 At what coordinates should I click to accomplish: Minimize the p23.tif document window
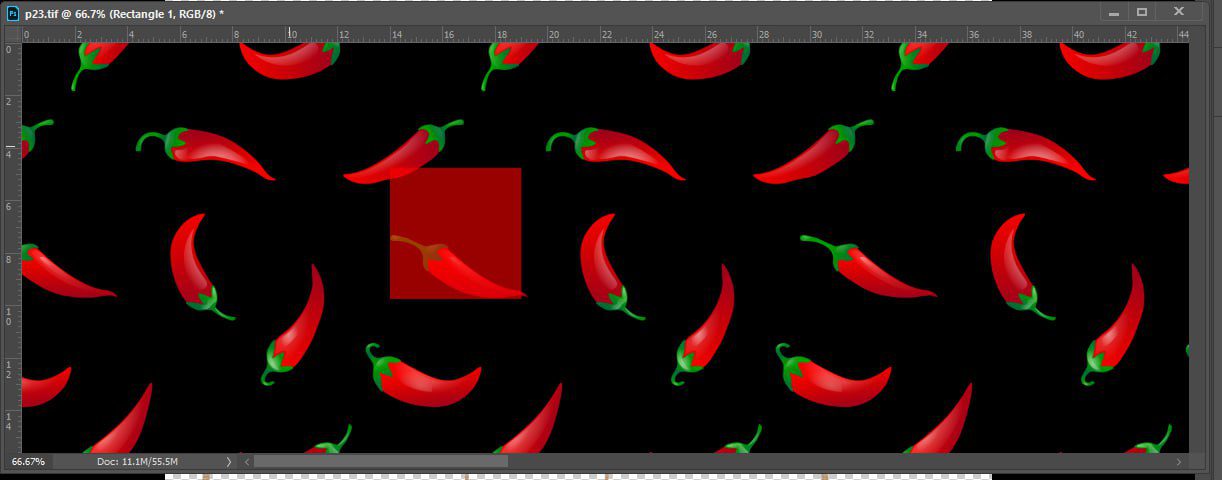pyautogui.click(x=1112, y=12)
